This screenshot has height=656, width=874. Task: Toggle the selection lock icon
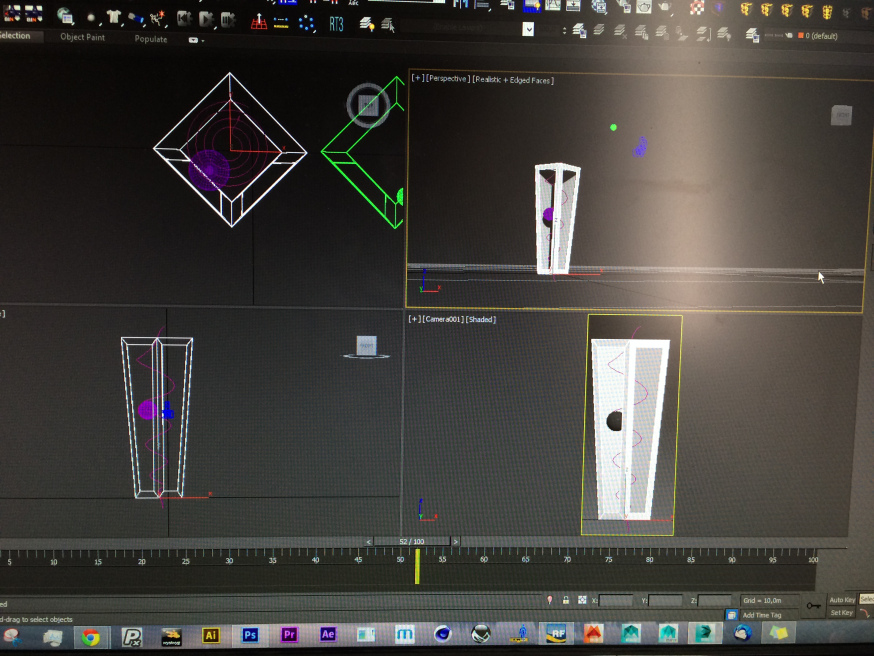coord(567,600)
